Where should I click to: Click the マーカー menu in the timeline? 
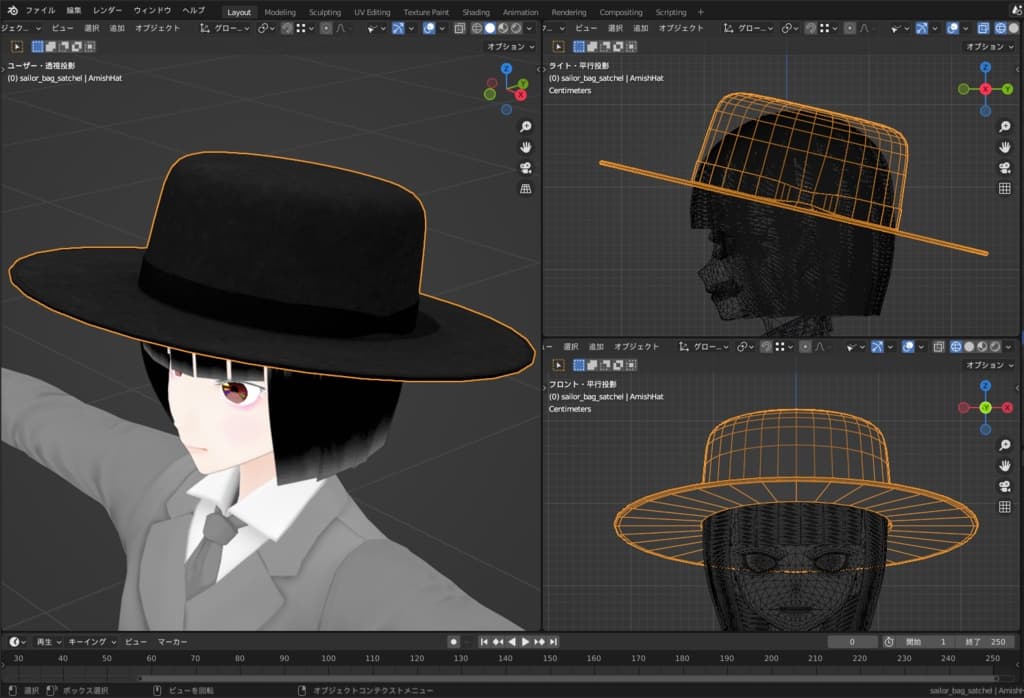tap(172, 641)
